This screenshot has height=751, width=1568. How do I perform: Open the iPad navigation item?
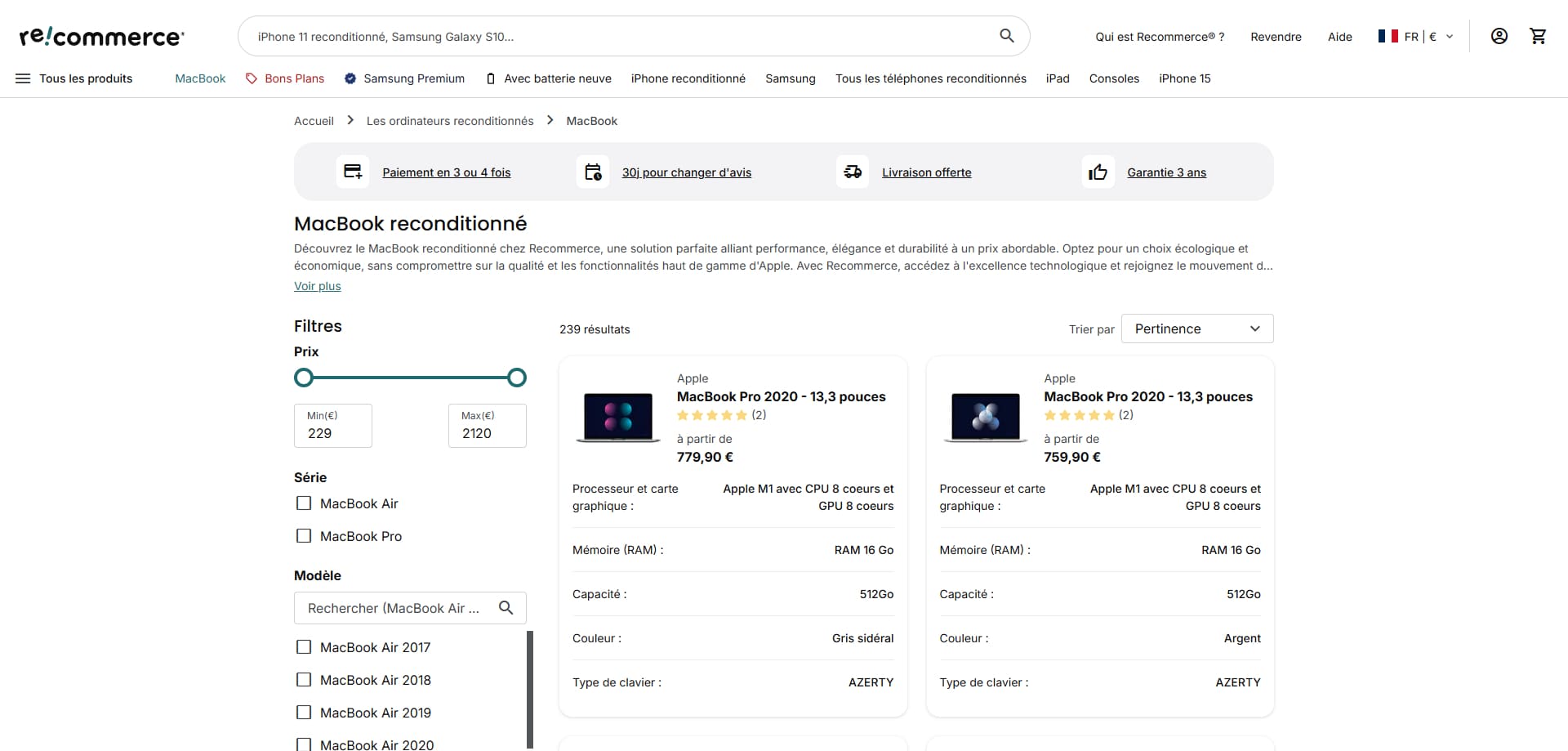pyautogui.click(x=1058, y=78)
